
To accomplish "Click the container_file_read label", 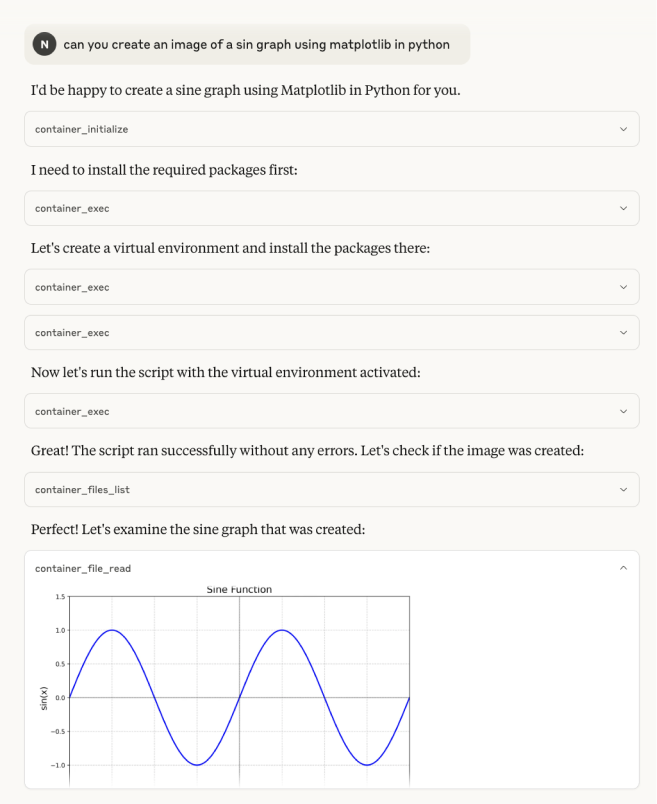I will tap(82, 568).
